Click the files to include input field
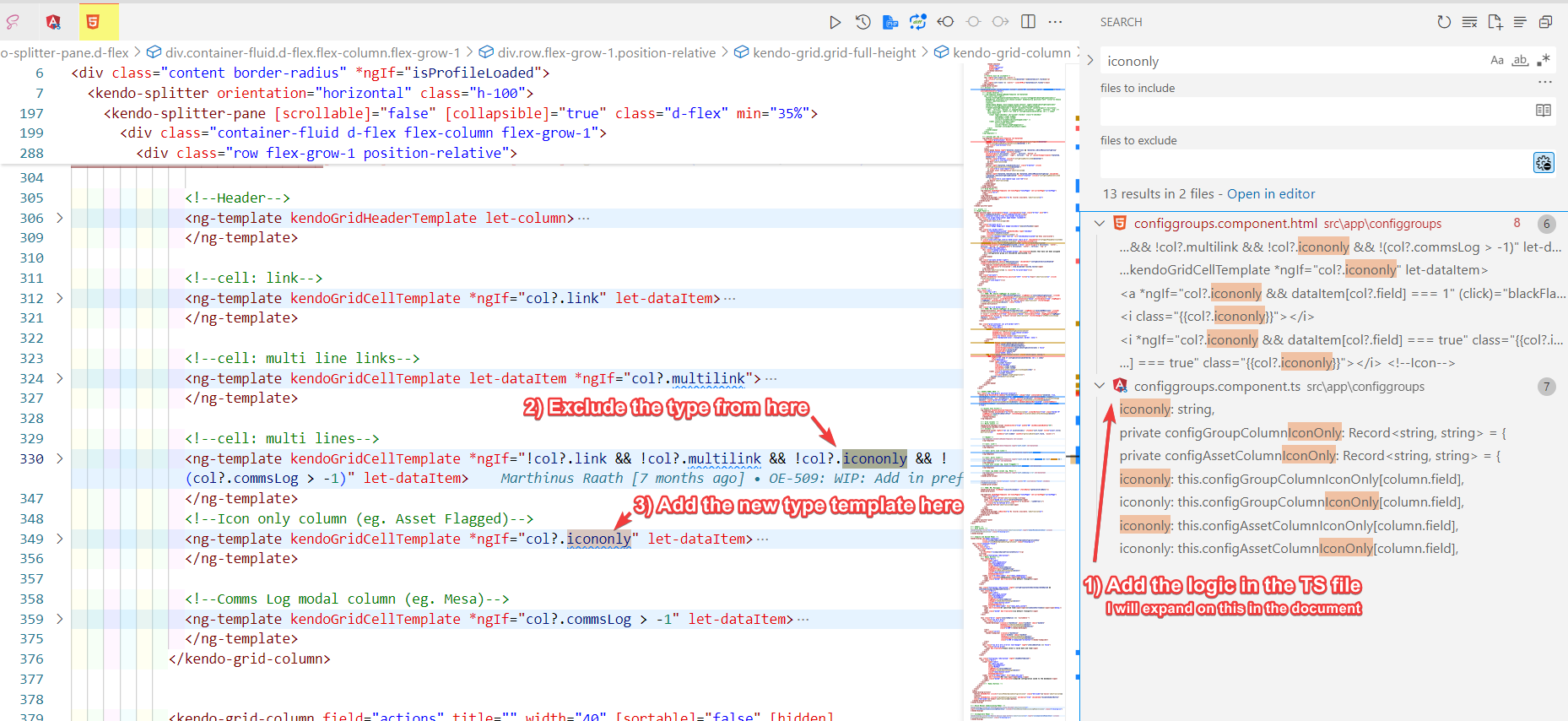Image resolution: width=1568 pixels, height=721 pixels. click(x=1315, y=111)
